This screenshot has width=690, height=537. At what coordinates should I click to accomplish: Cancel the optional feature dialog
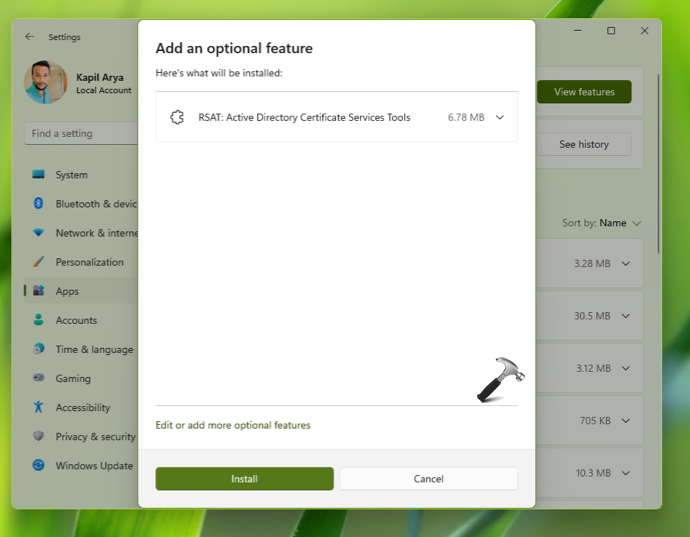click(428, 478)
